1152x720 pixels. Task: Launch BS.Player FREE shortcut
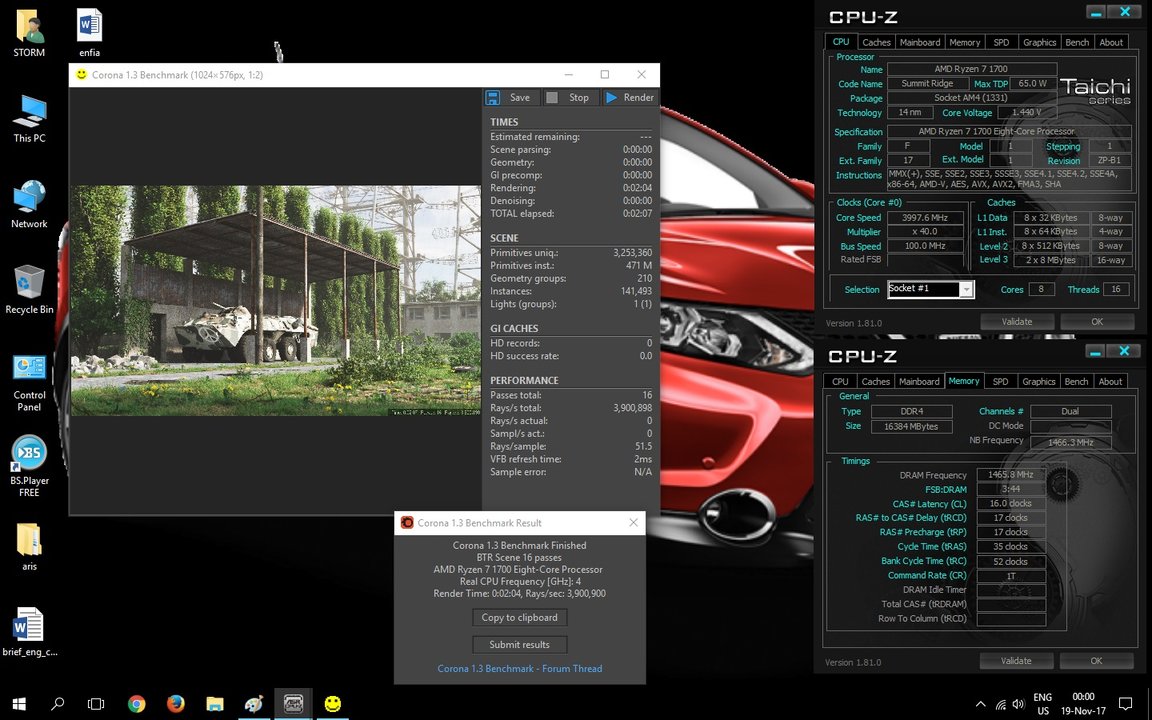[x=29, y=467]
